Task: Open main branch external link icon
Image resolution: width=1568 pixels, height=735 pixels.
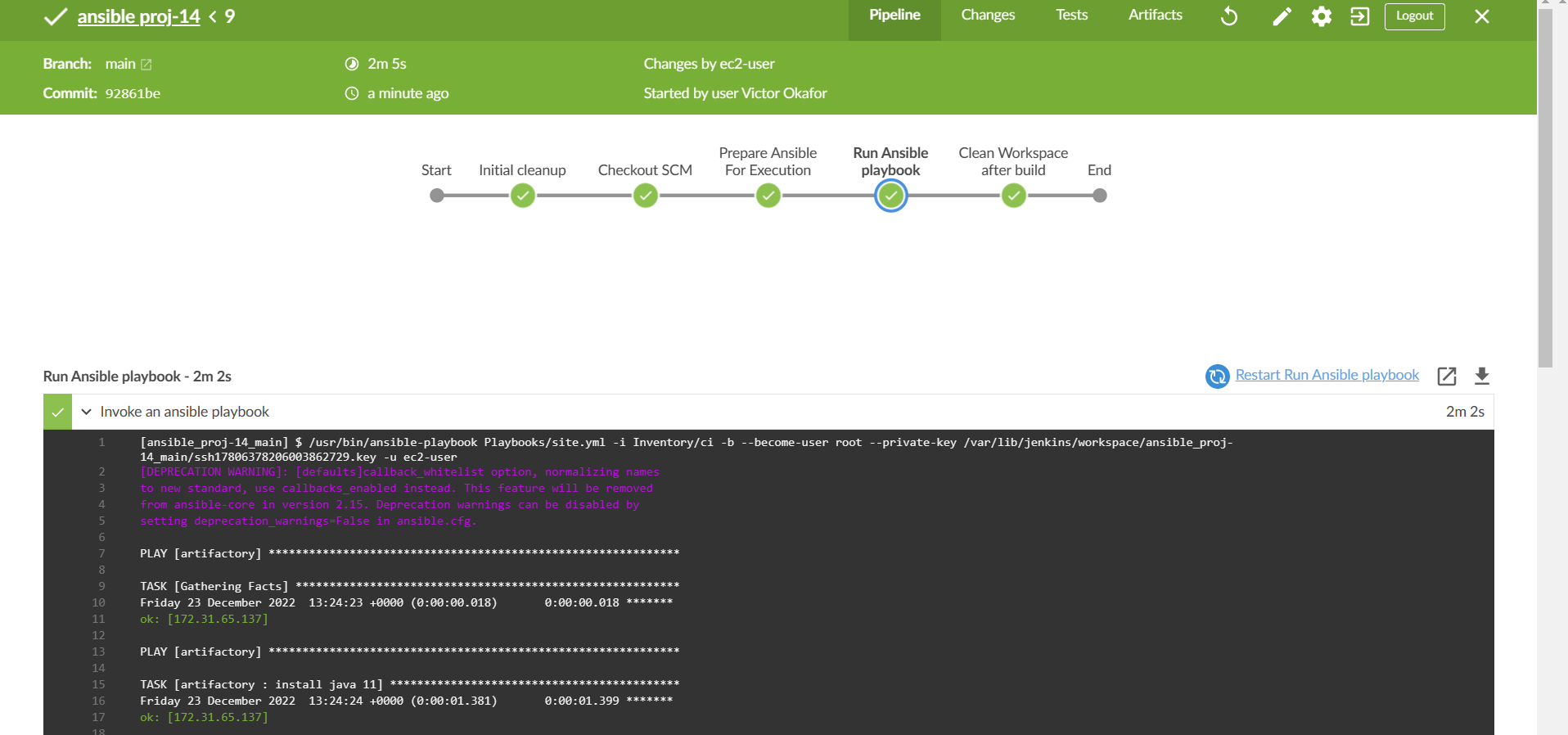Action: click(146, 64)
